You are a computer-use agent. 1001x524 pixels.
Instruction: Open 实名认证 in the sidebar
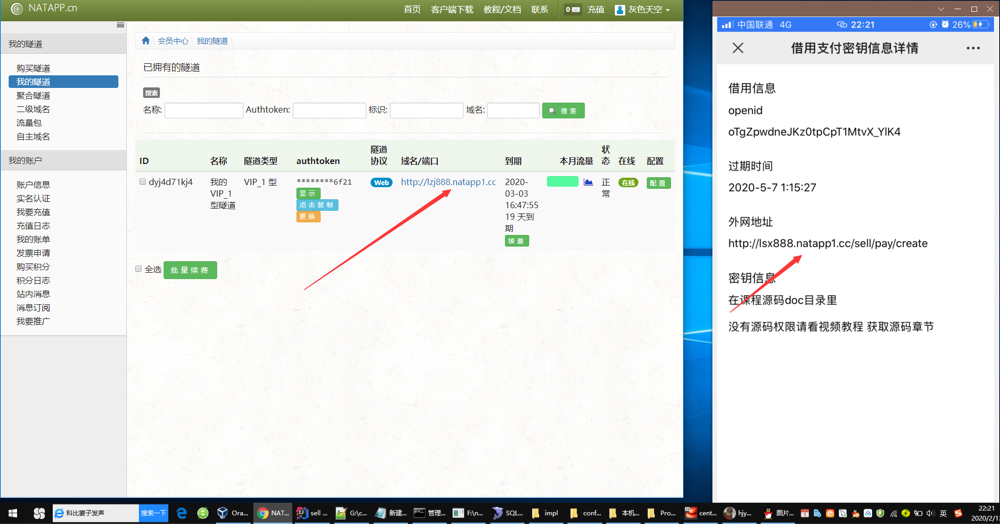point(33,198)
